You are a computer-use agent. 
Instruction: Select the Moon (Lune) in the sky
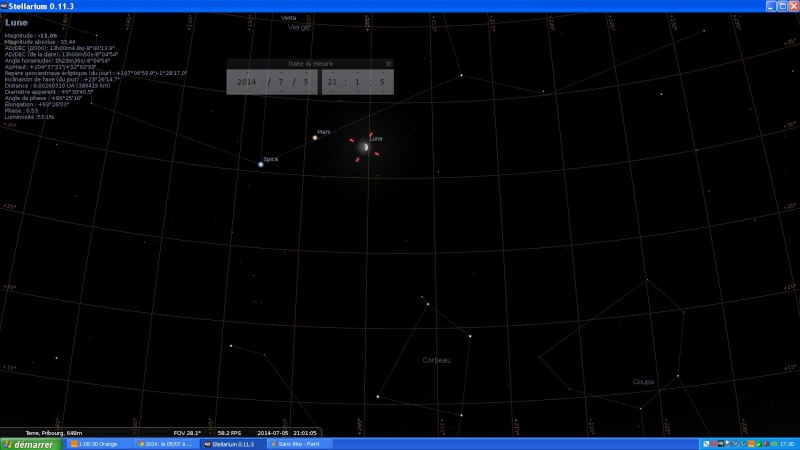pos(364,147)
